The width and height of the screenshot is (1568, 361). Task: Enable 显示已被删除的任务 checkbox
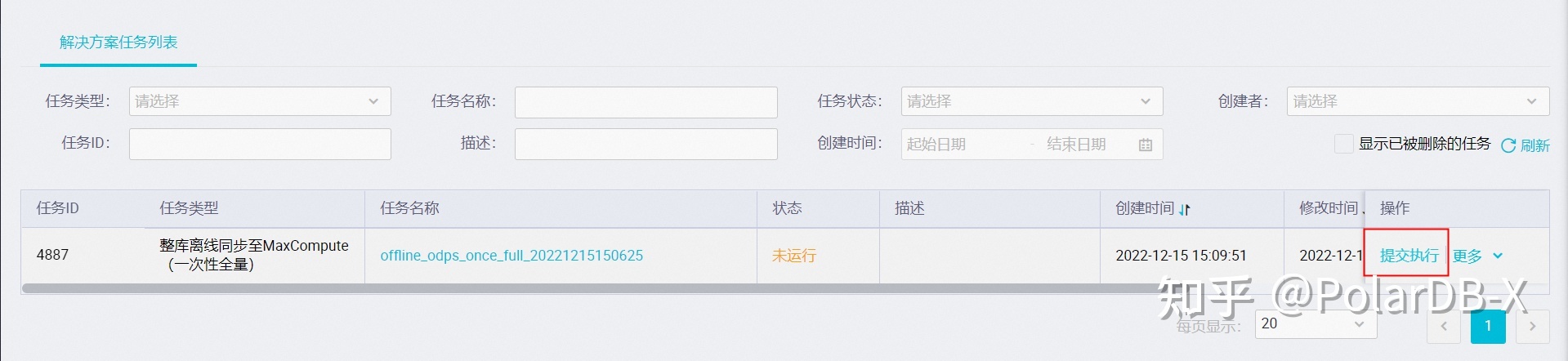tap(1343, 144)
